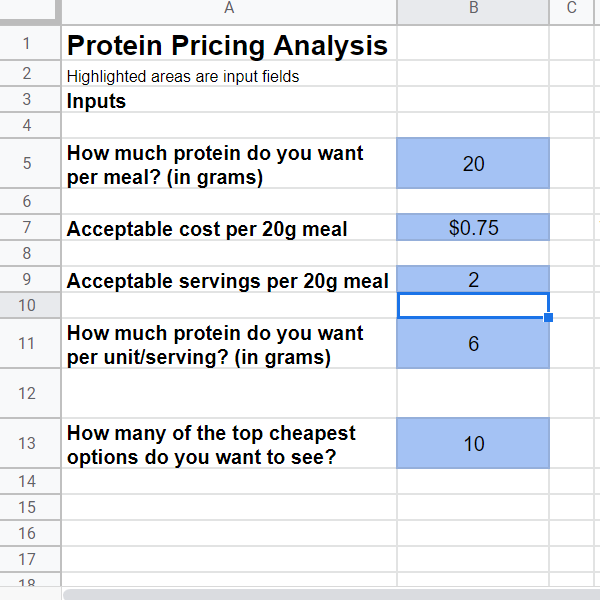Click the blue fill handle on selected cell
Screen dimensions: 600x600
(x=548, y=317)
